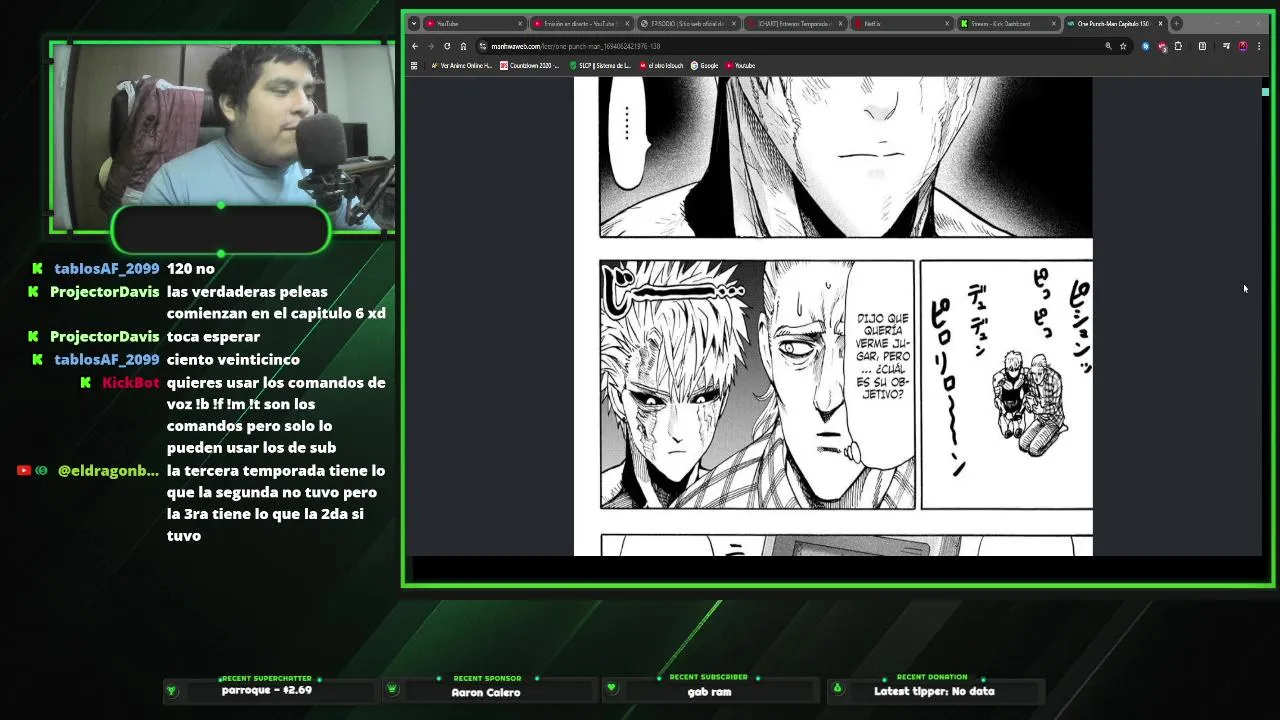This screenshot has height=720, width=1280.
Task: Click the icon beside Aaron Calero sponsor
Action: pos(392,689)
